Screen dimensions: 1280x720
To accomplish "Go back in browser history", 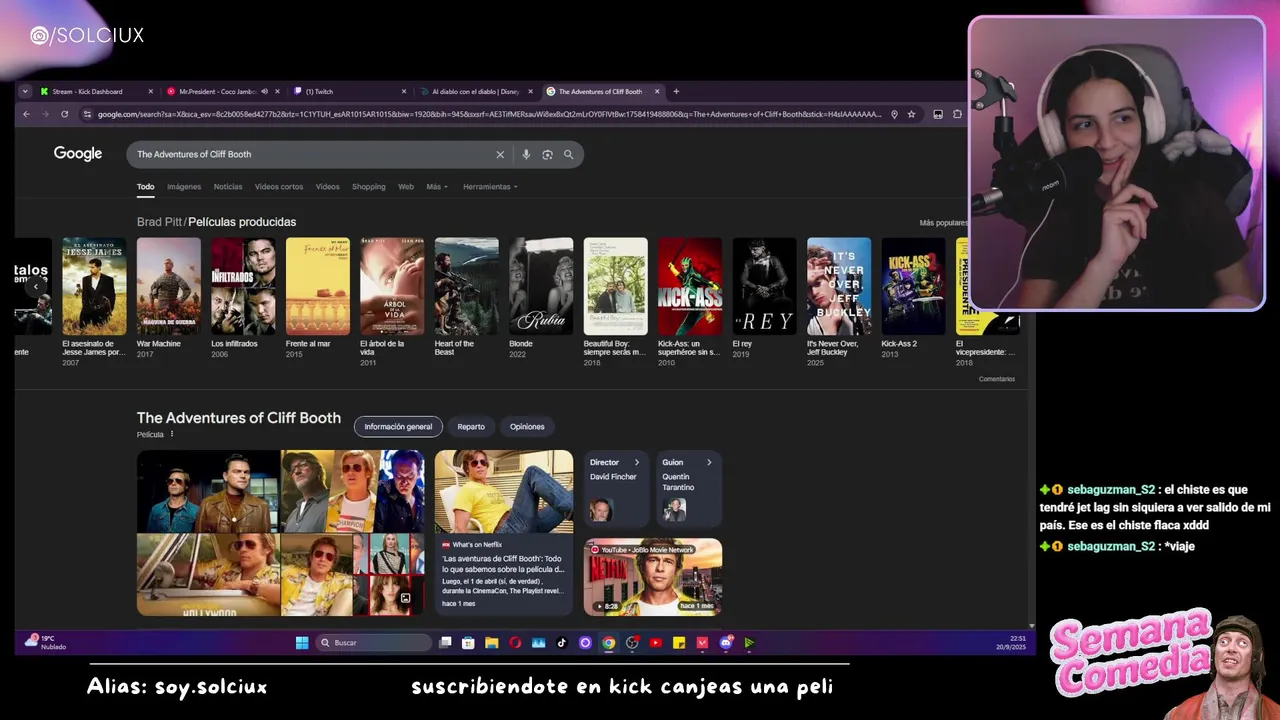I will [26, 114].
